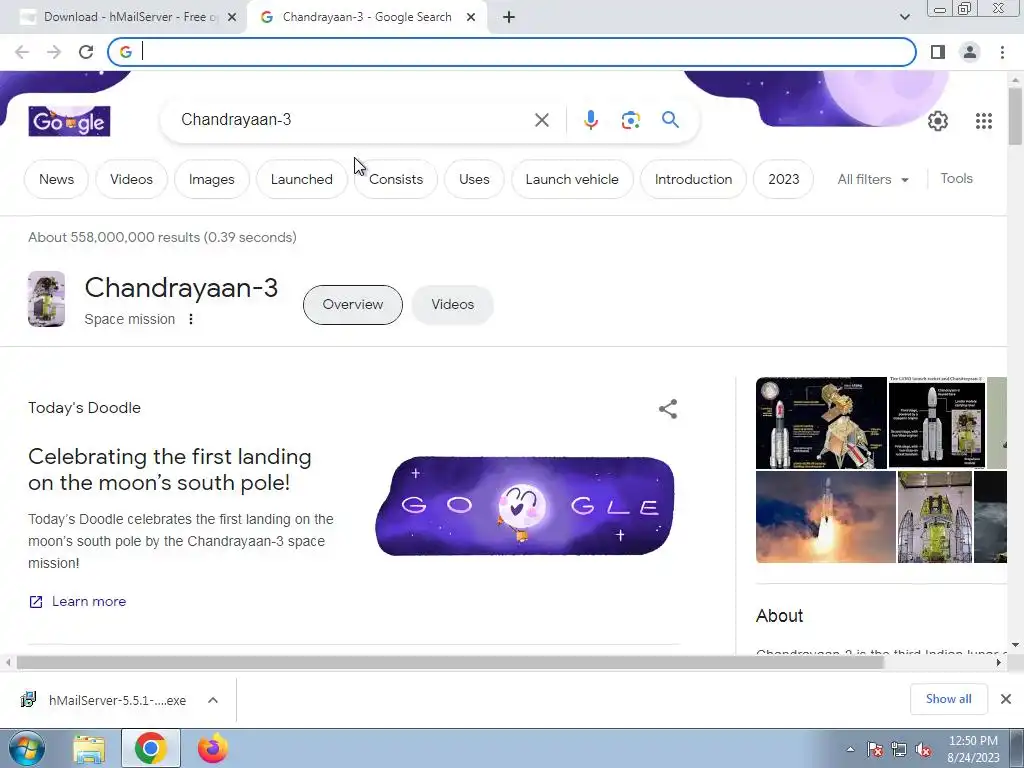Select the Uses filter chip
The height and width of the screenshot is (768, 1024).
(474, 179)
